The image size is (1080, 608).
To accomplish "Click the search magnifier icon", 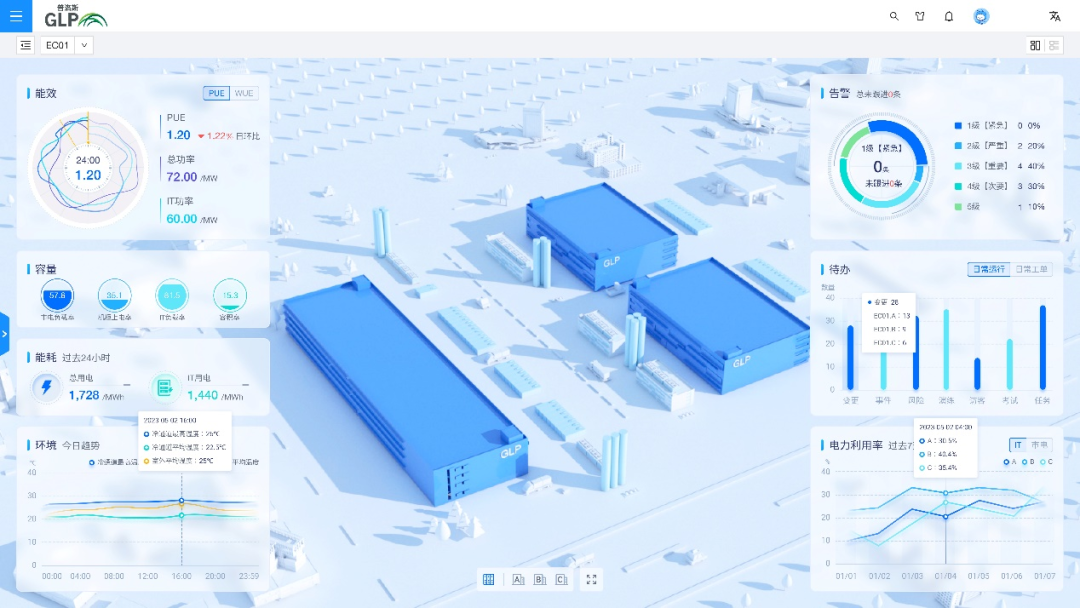I will pos(894,16).
